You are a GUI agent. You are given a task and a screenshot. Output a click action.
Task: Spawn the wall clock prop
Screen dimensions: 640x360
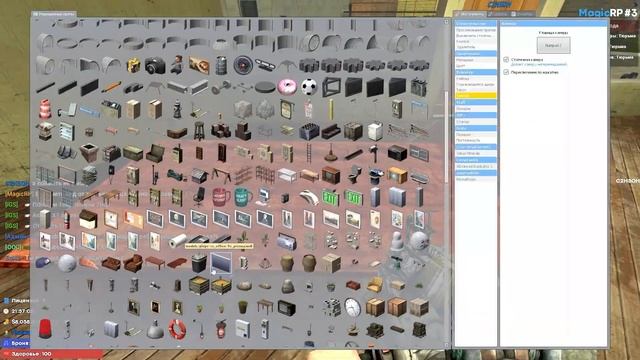pyautogui.click(x=353, y=307)
